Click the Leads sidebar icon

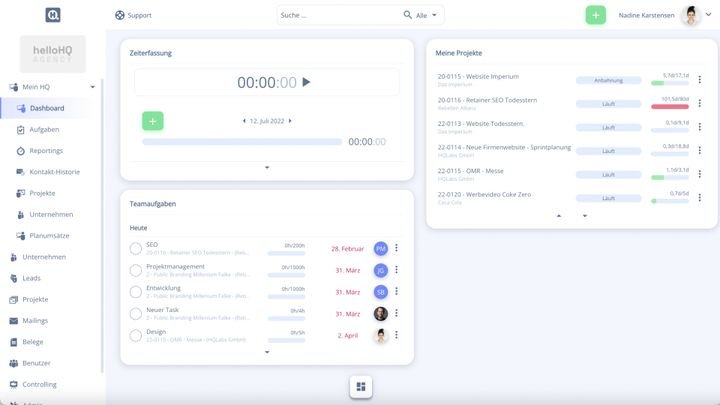(14, 278)
